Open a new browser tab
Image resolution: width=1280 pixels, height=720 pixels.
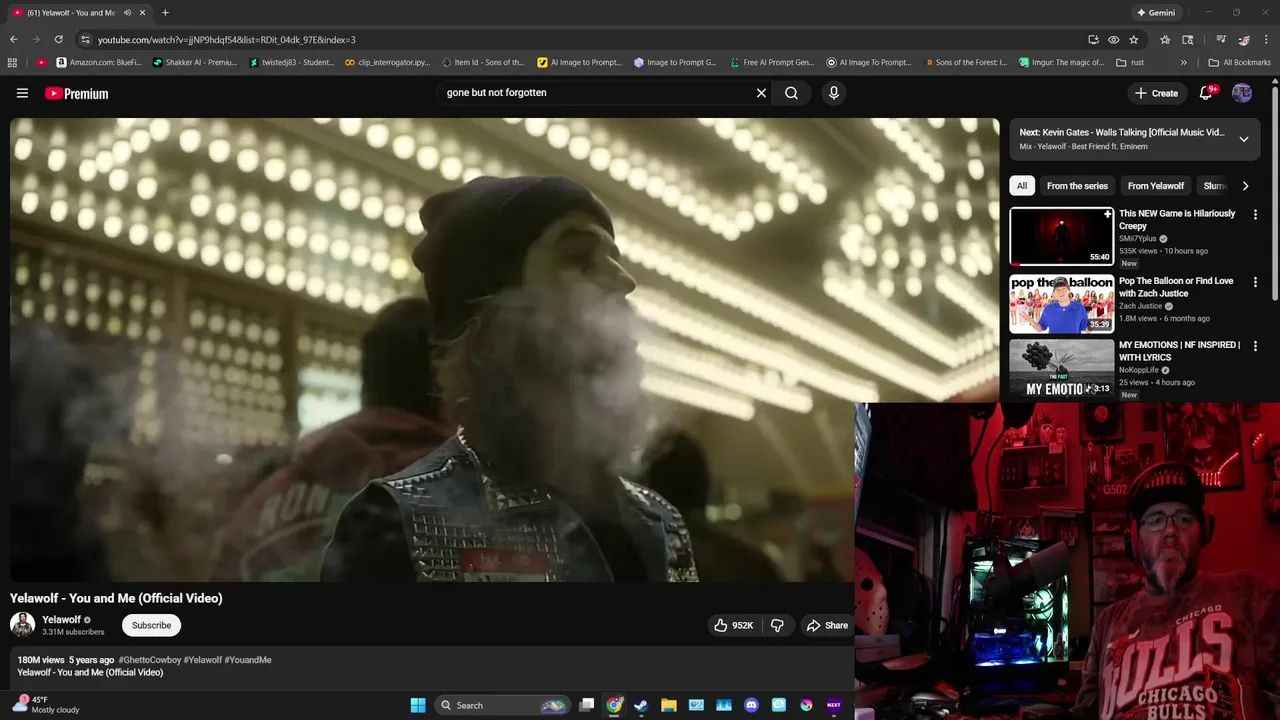(165, 12)
